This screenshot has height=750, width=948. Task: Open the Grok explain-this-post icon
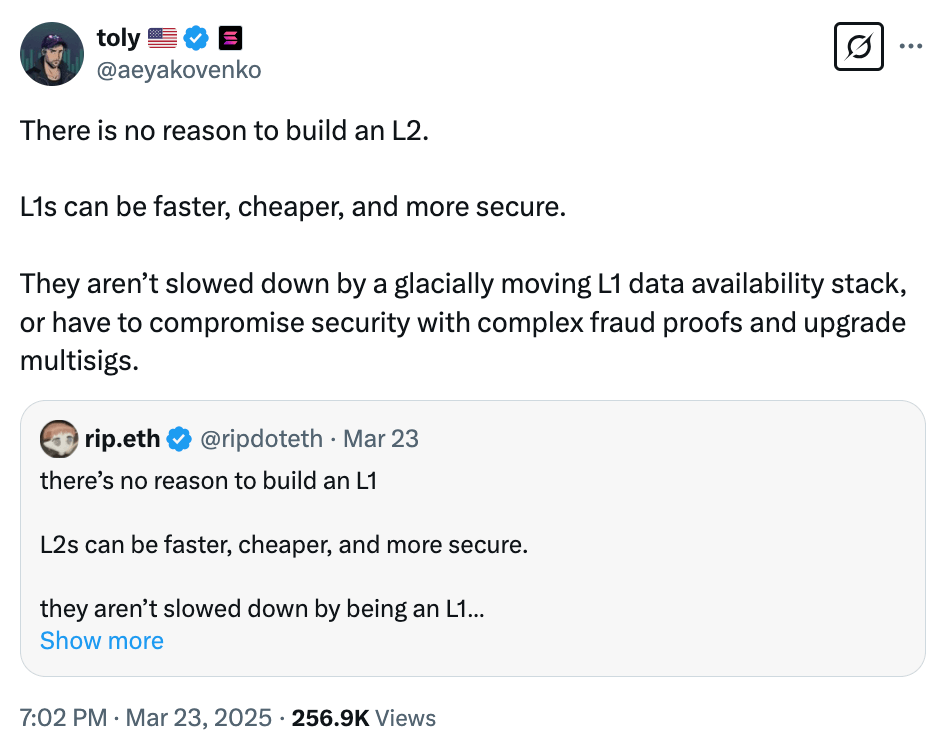click(x=858, y=46)
